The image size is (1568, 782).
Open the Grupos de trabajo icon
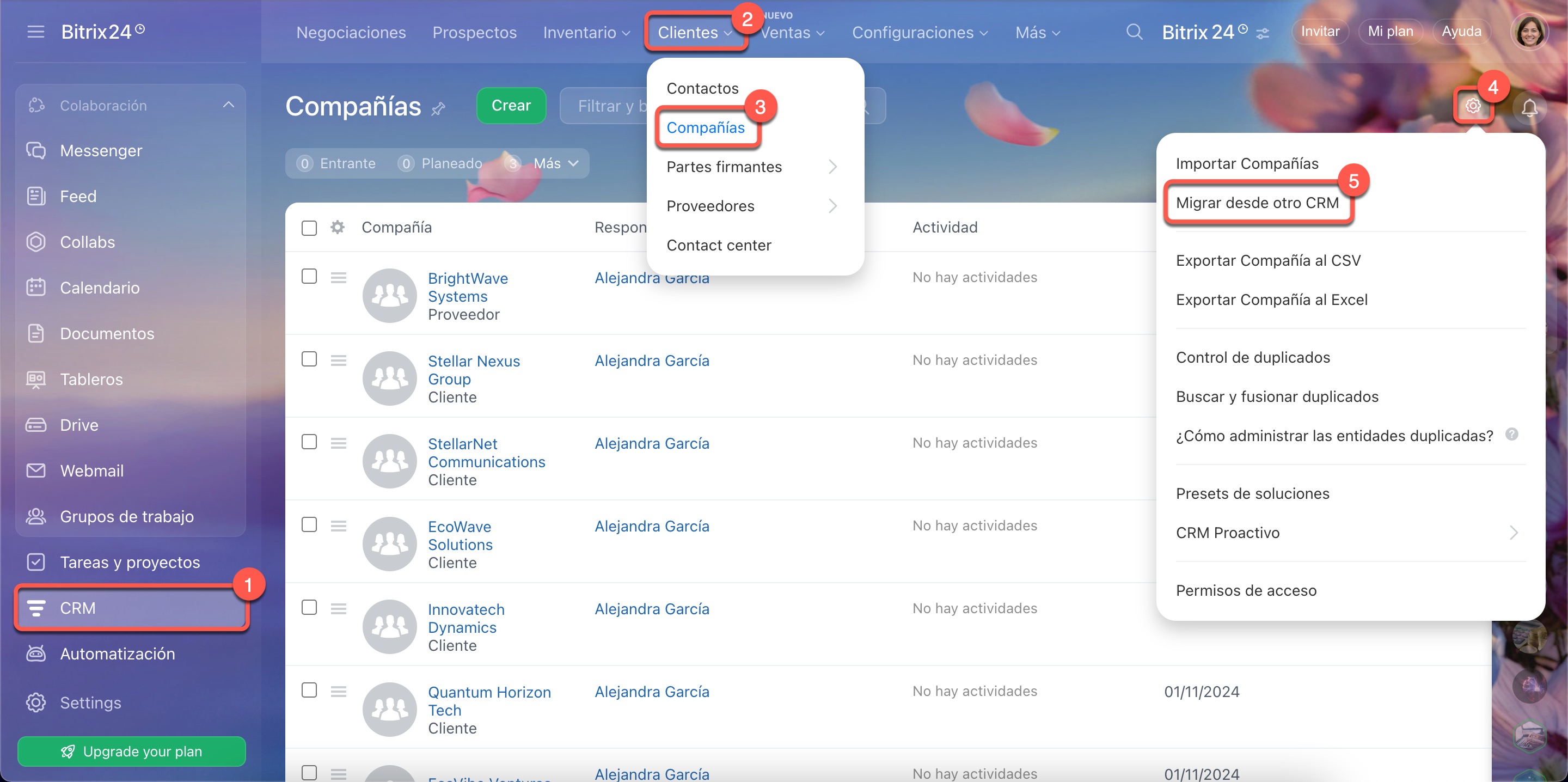pyautogui.click(x=36, y=516)
